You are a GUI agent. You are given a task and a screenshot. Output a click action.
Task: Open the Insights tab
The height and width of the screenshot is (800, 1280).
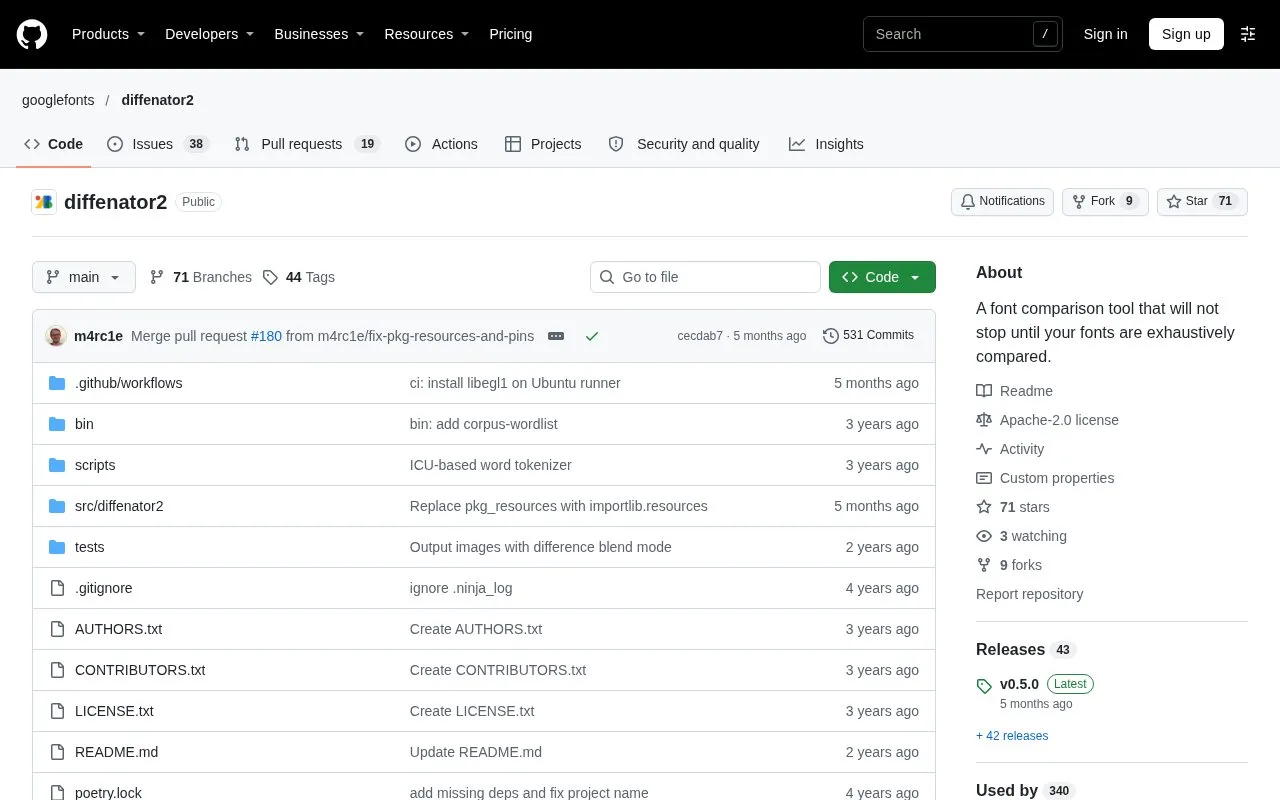(826, 144)
